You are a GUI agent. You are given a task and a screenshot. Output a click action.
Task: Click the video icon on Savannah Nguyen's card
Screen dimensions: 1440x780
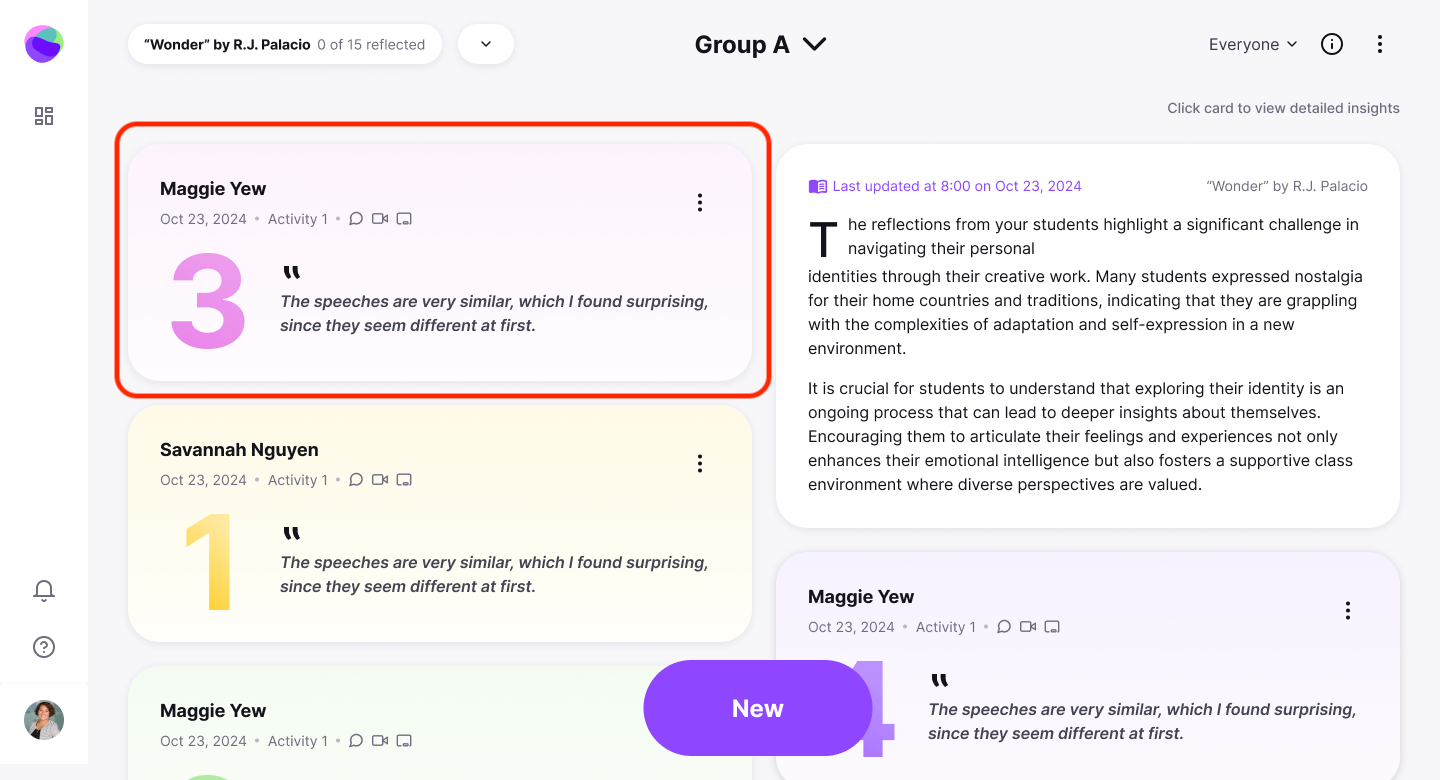(x=380, y=480)
